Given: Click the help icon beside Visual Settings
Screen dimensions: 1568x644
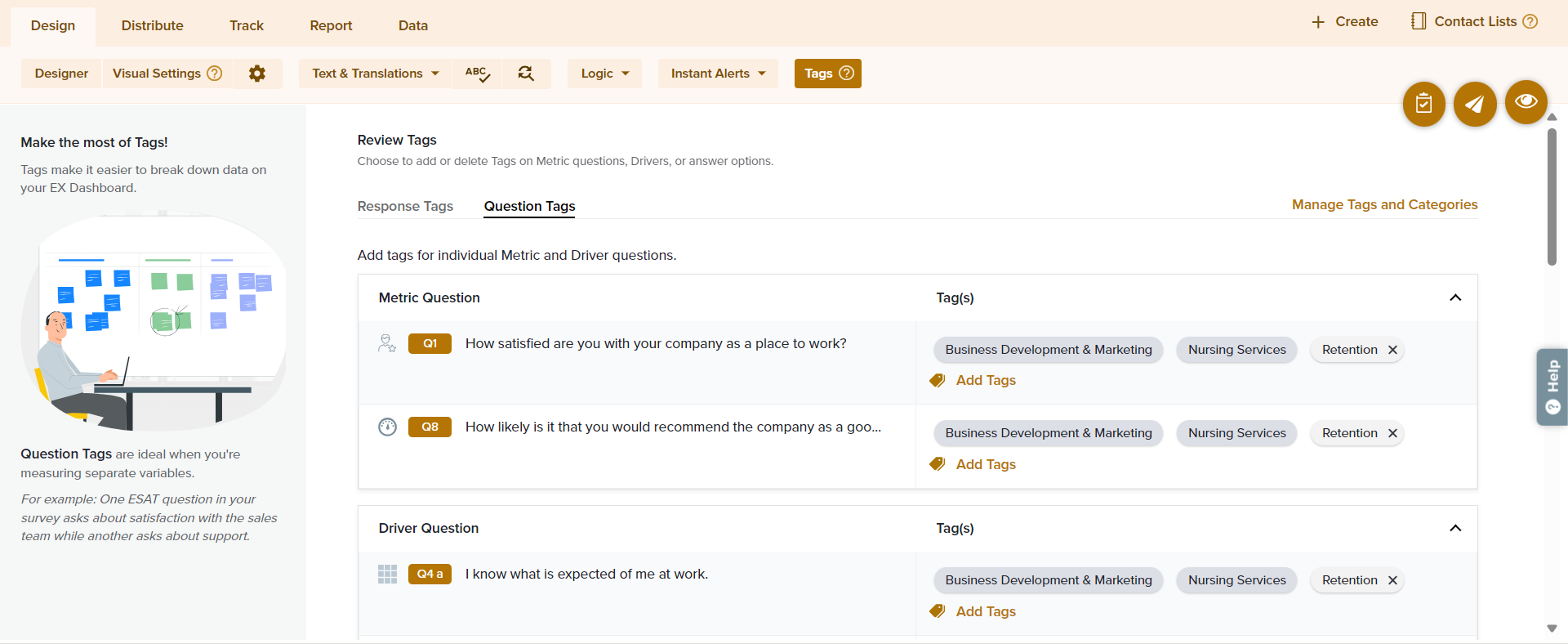Looking at the screenshot, I should [x=215, y=74].
